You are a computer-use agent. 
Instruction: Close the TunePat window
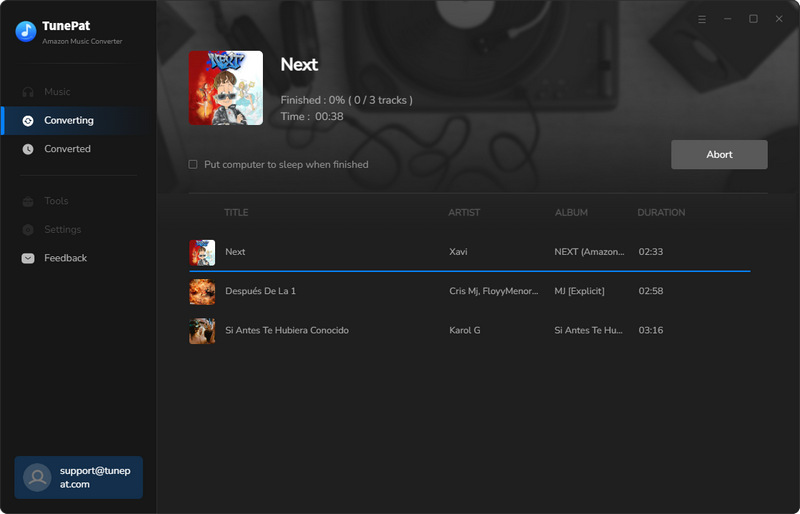point(779,19)
